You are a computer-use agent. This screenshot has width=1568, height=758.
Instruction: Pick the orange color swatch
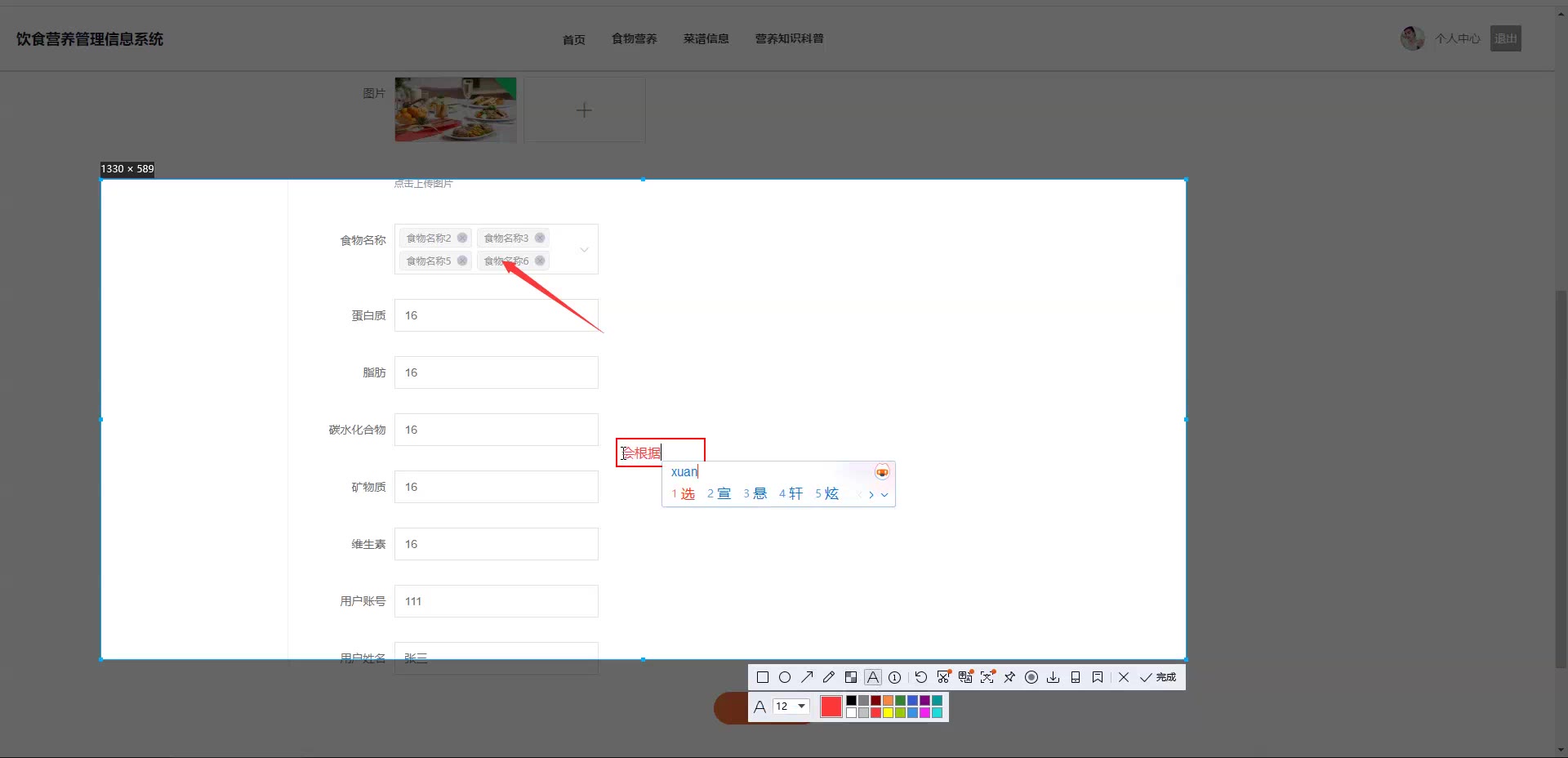point(888,701)
